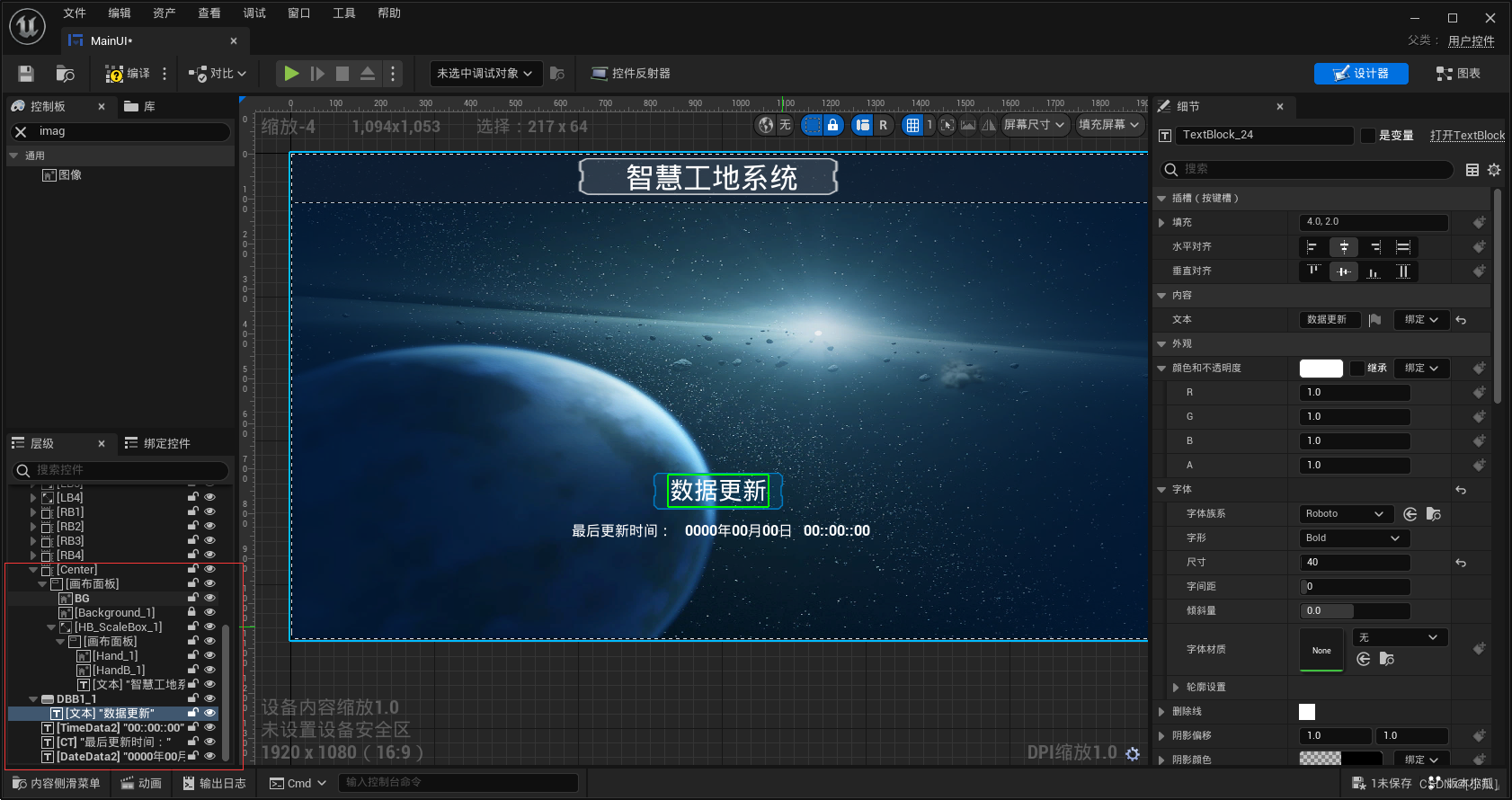The height and width of the screenshot is (800, 1512).
Task: Open 填充屏幕 fill screen dropdown
Action: coord(1109,125)
